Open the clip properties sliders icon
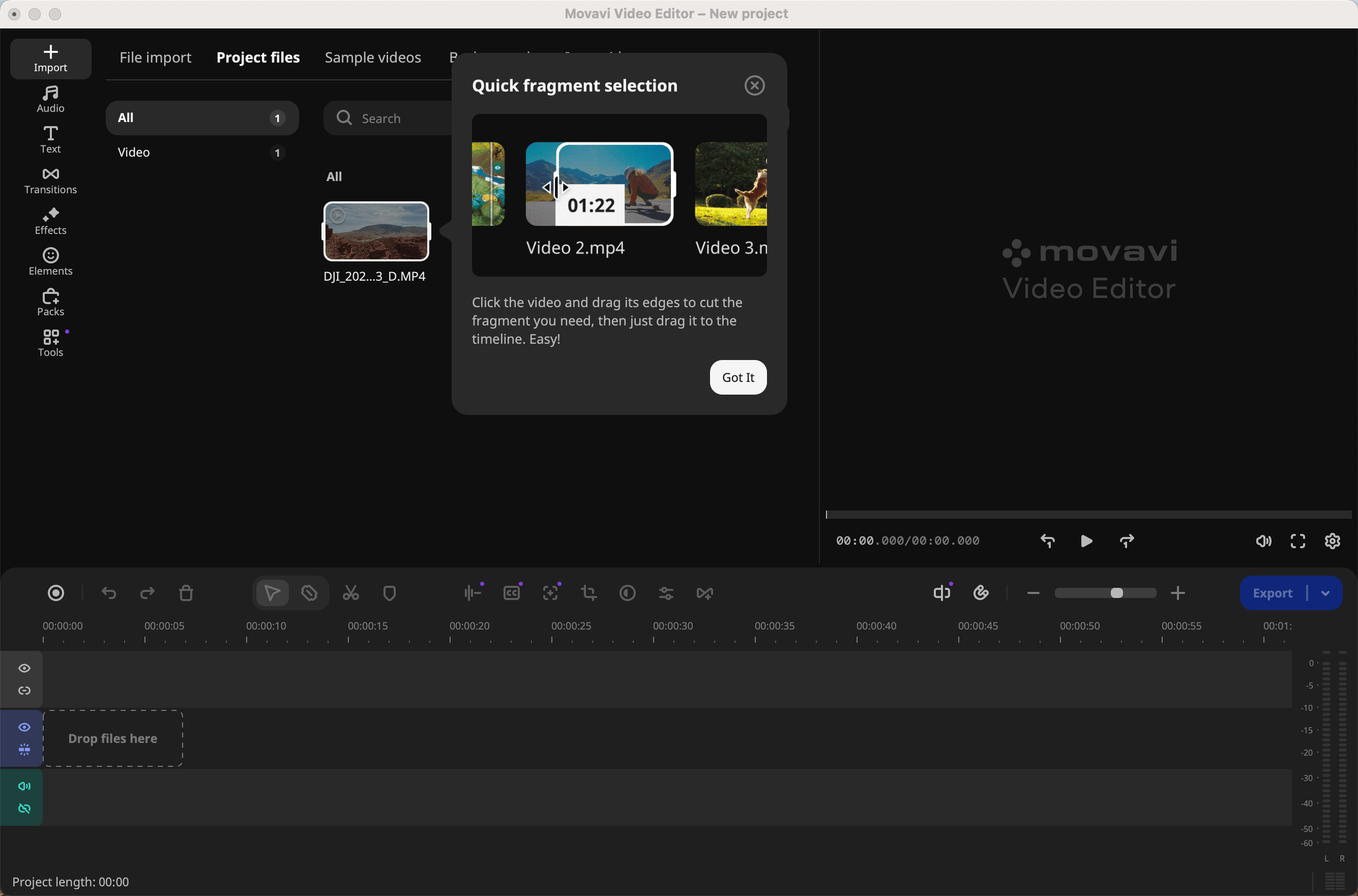 [x=666, y=593]
